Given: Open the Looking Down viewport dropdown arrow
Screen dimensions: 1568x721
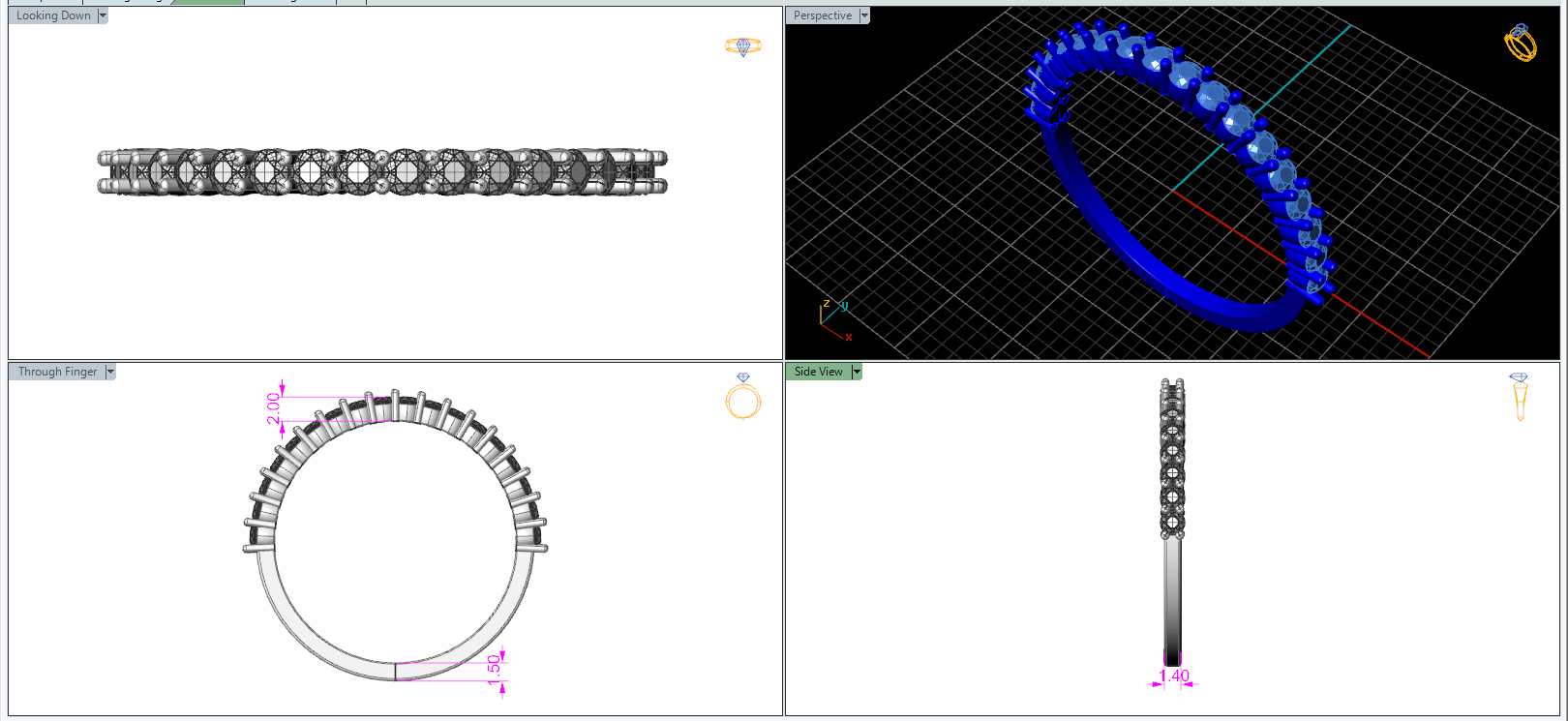Looking at the screenshot, I should [103, 15].
